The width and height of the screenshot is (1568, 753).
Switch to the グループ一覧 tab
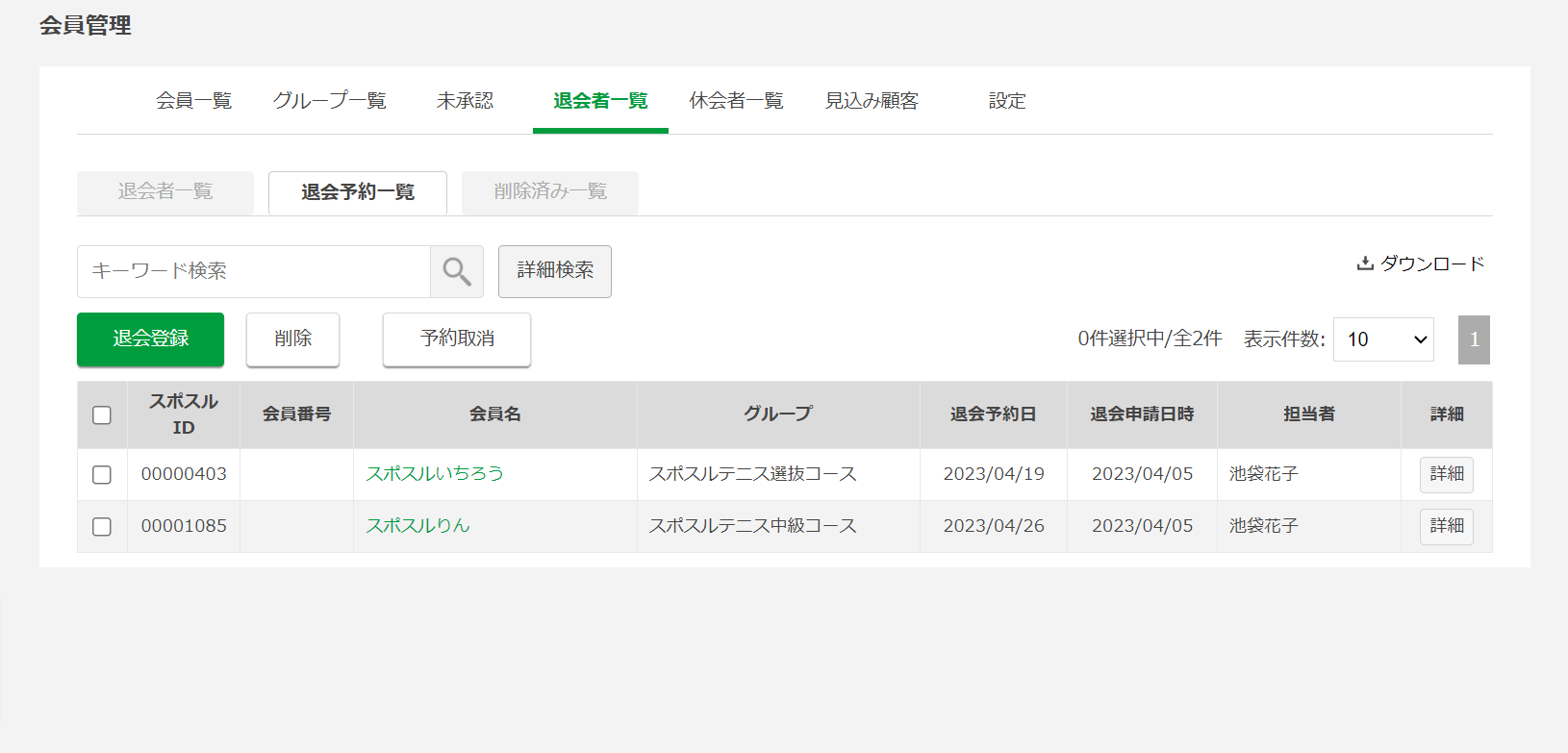click(x=330, y=101)
